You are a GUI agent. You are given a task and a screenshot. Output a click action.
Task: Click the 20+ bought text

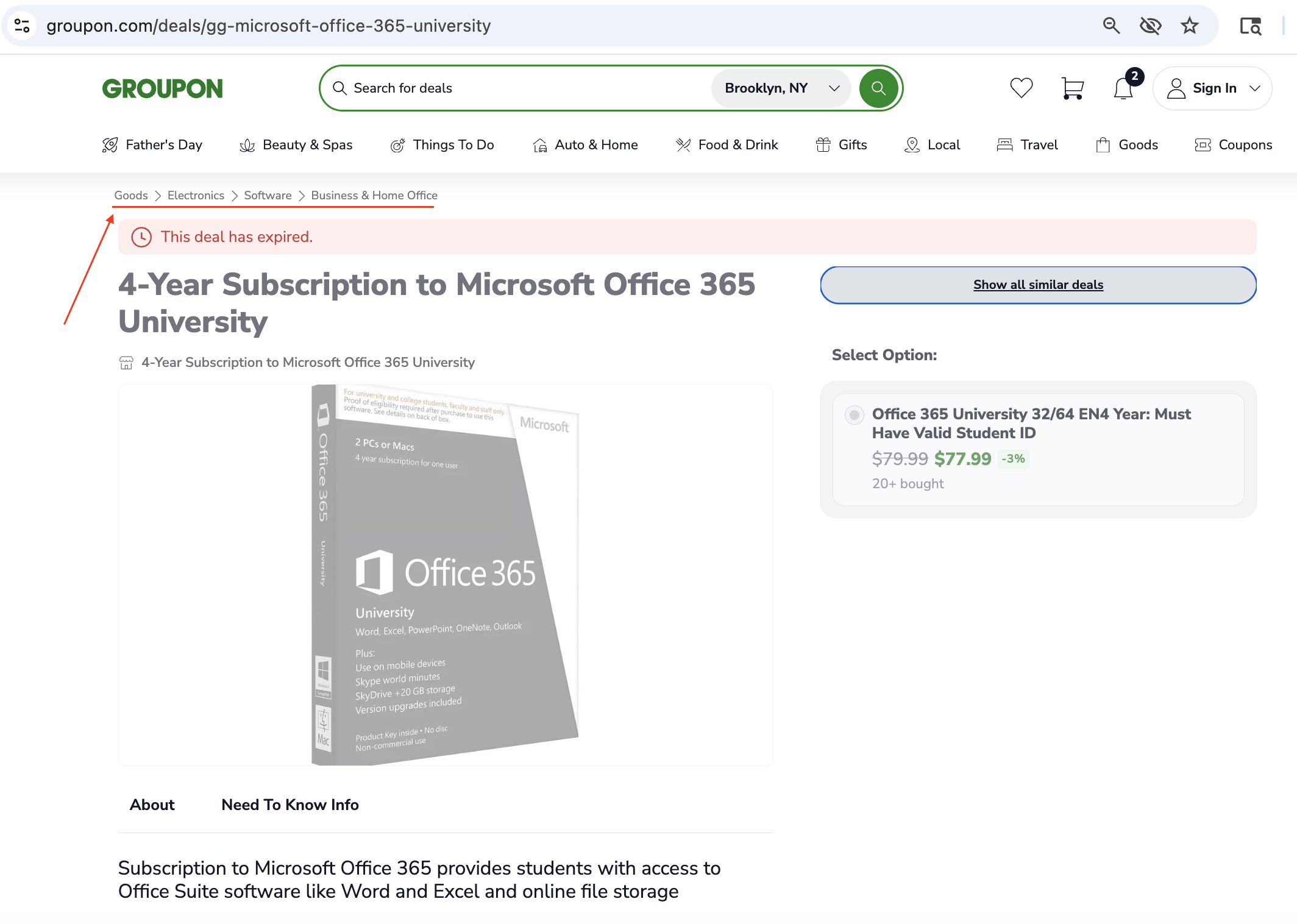pyautogui.click(x=908, y=484)
